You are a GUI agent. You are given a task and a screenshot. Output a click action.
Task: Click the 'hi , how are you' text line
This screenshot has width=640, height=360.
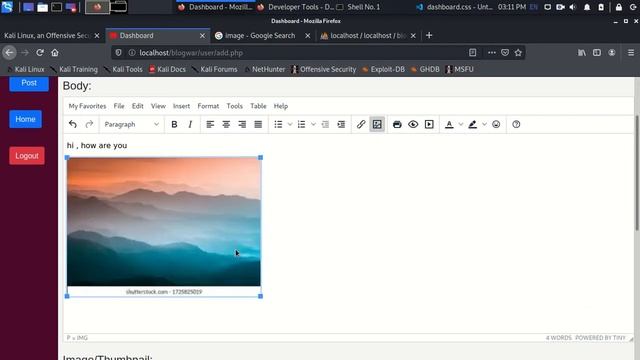point(97,146)
